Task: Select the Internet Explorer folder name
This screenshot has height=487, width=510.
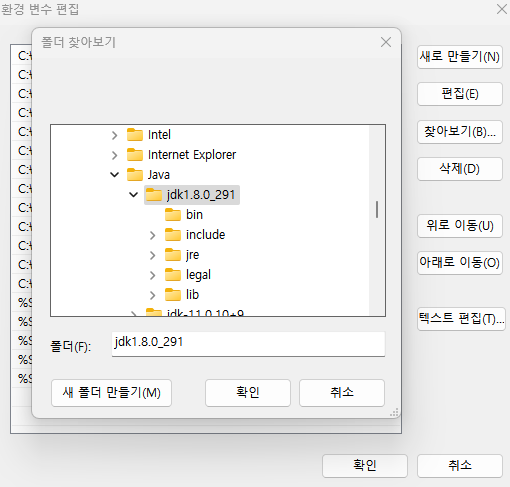Action: [192, 155]
